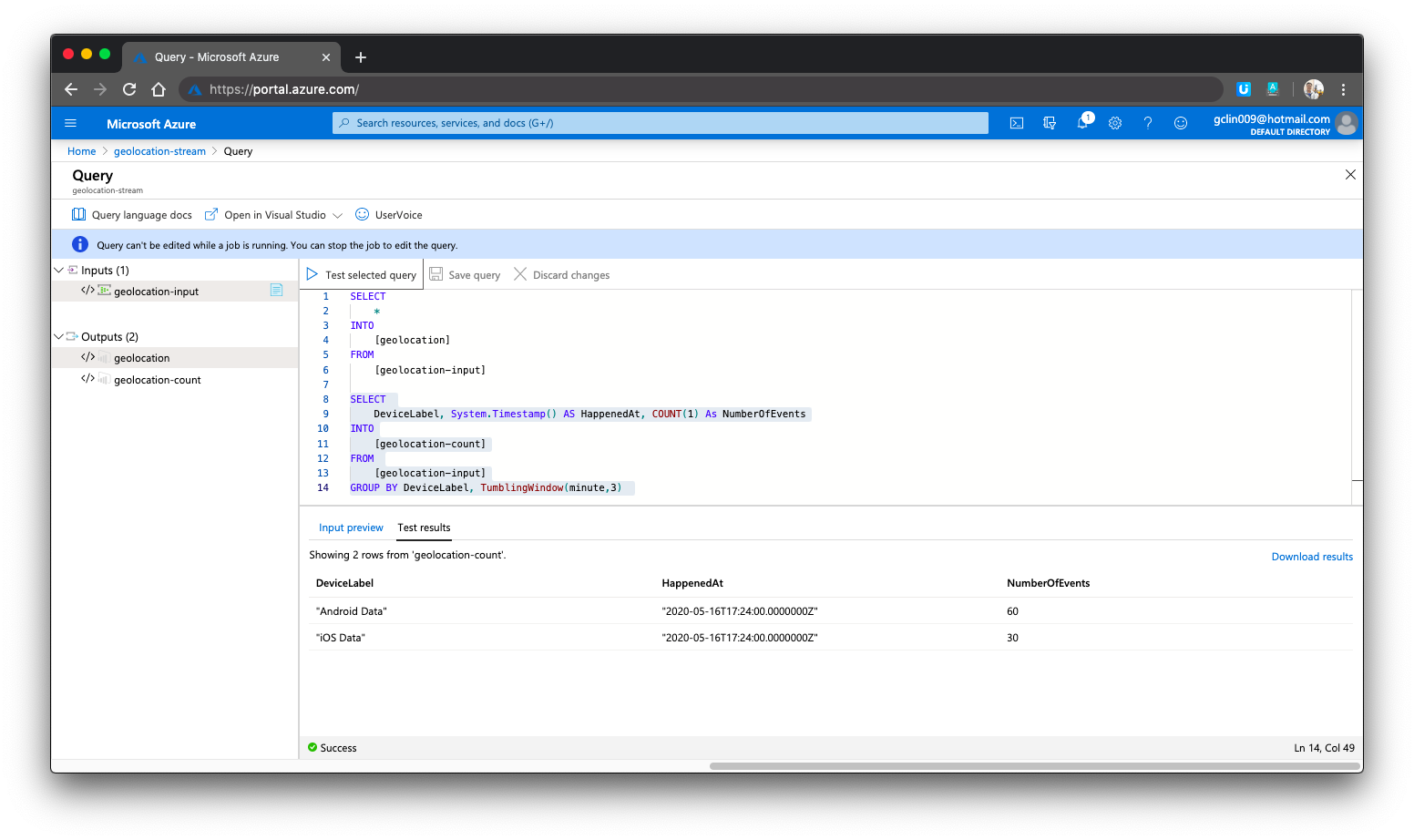Collapse the Outputs section
Image resolution: width=1414 pixels, height=840 pixels.
click(x=58, y=336)
